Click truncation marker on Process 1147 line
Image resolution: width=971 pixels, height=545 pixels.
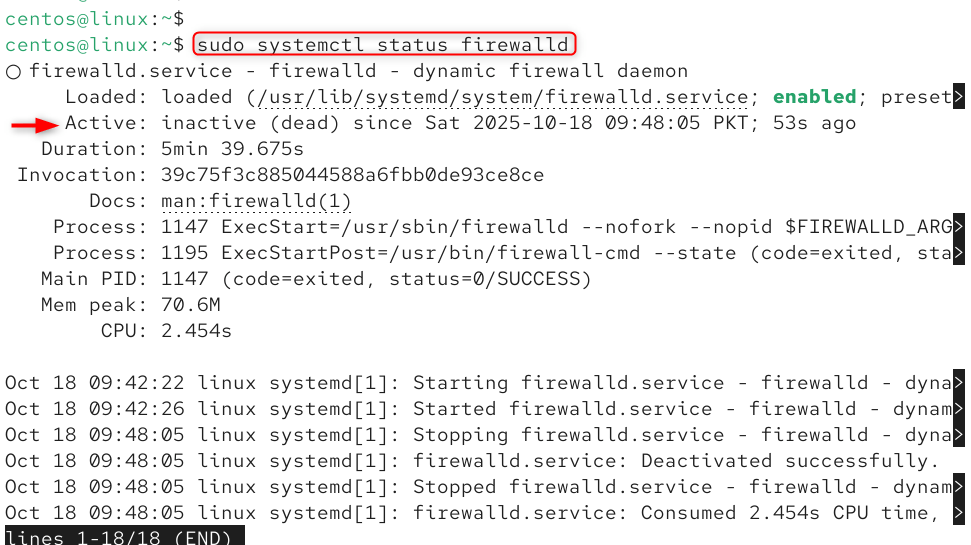point(959,227)
